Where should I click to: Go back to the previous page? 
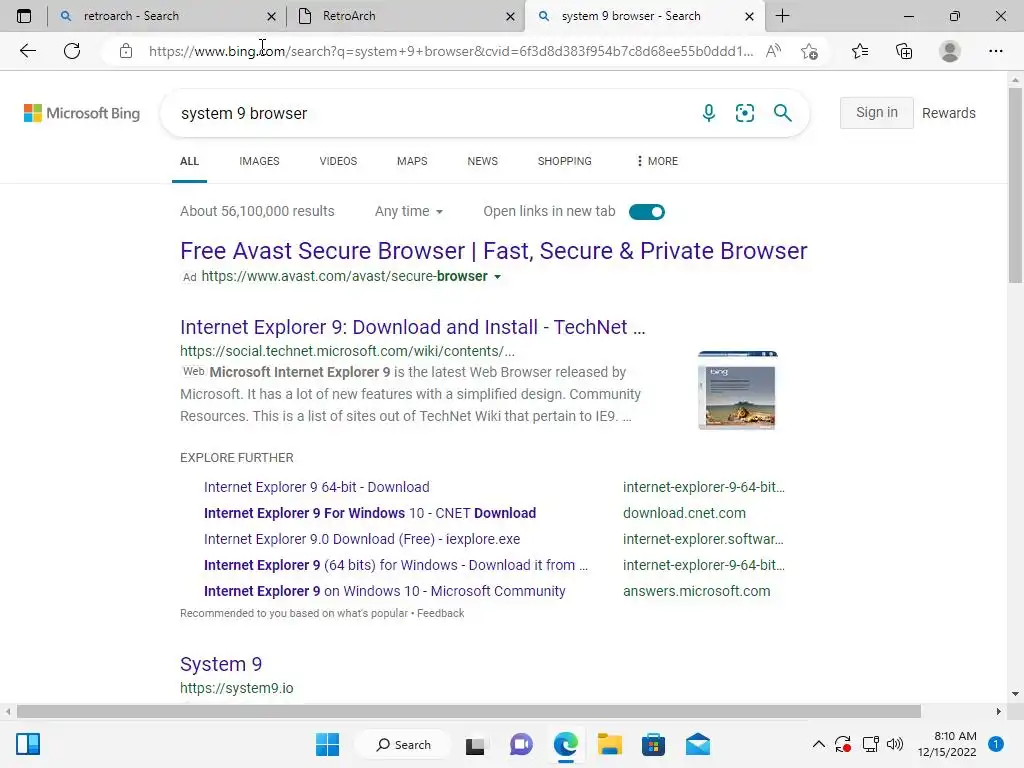[28, 51]
